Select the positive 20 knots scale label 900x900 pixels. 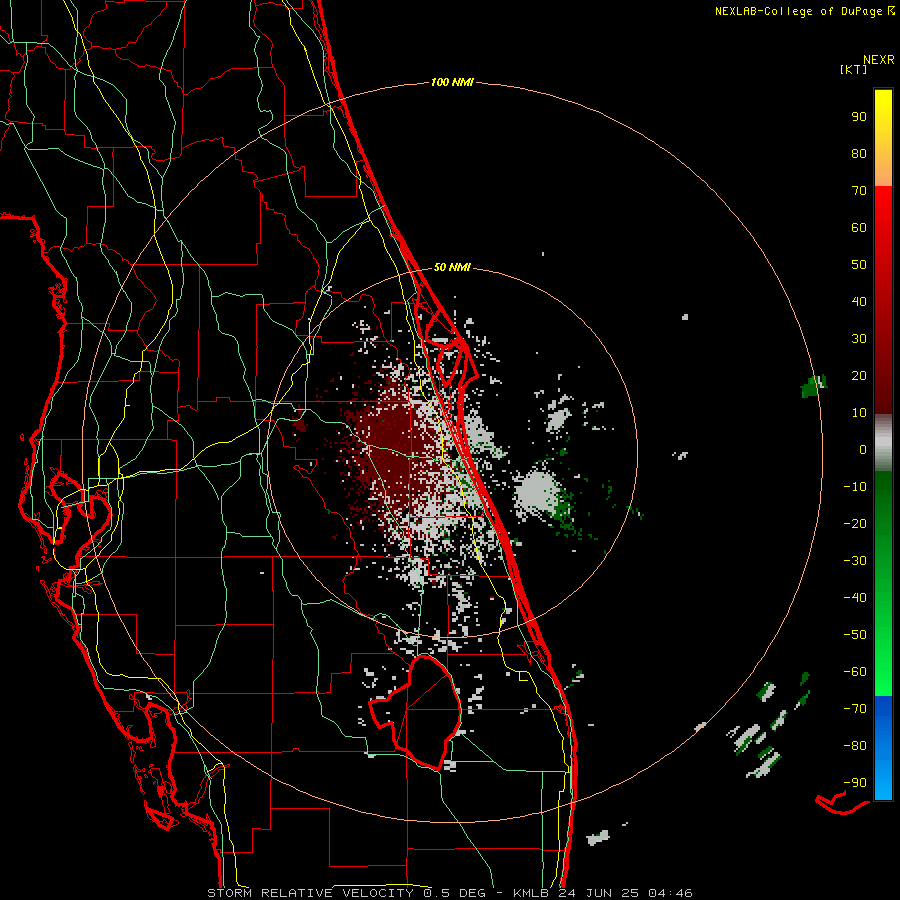coord(859,376)
